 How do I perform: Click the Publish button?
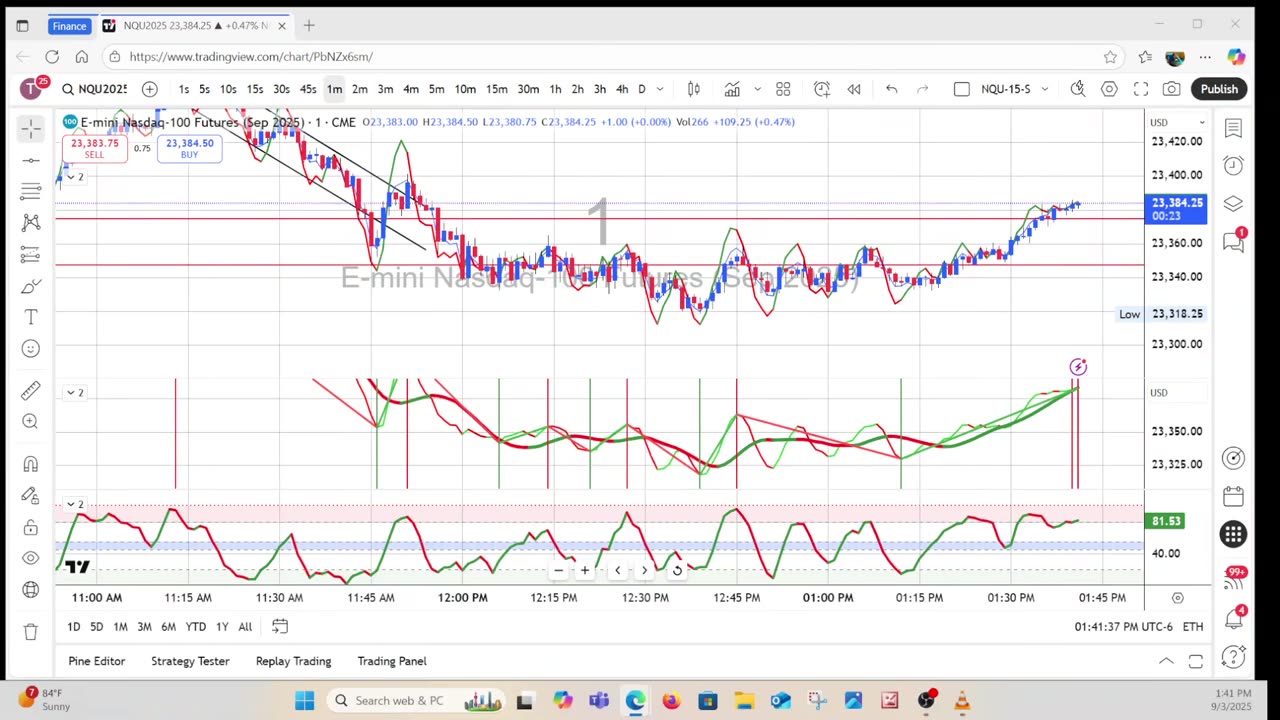1219,89
